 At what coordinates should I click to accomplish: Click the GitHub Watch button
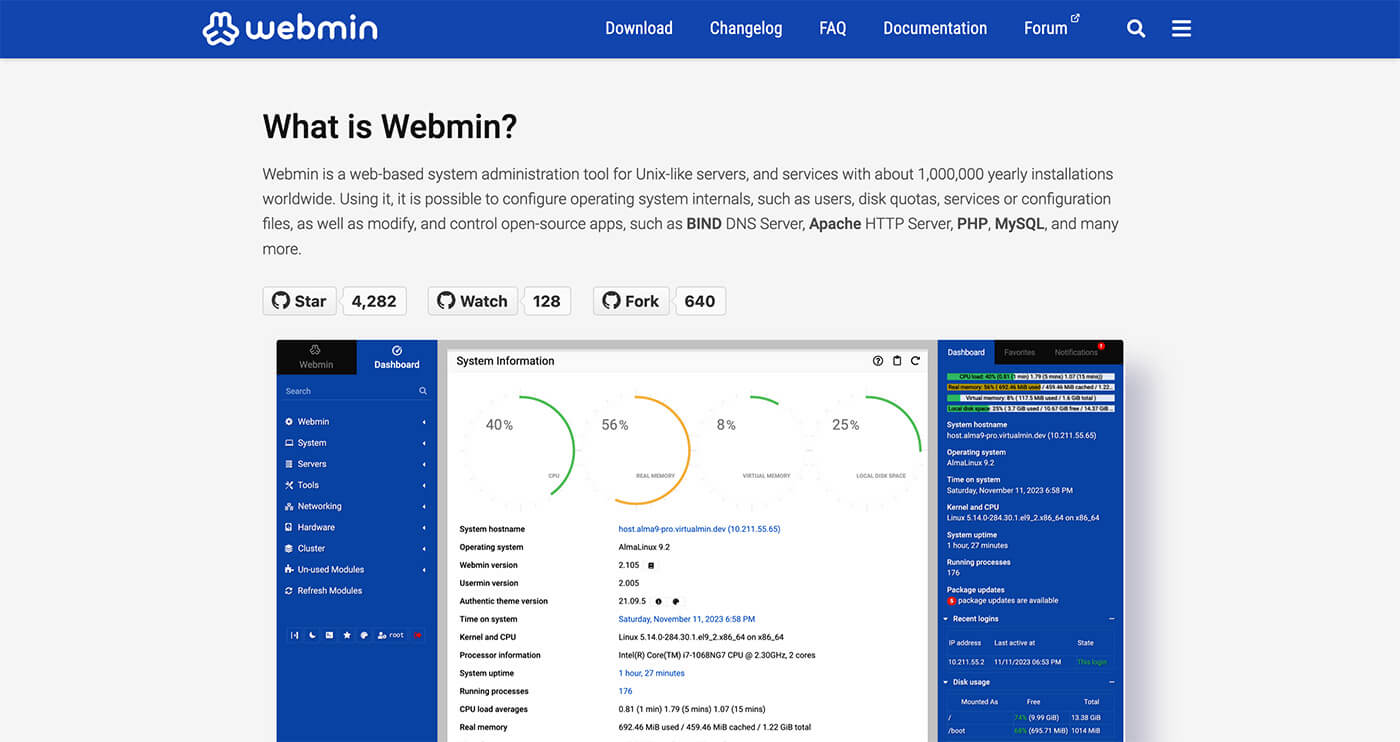tap(473, 301)
